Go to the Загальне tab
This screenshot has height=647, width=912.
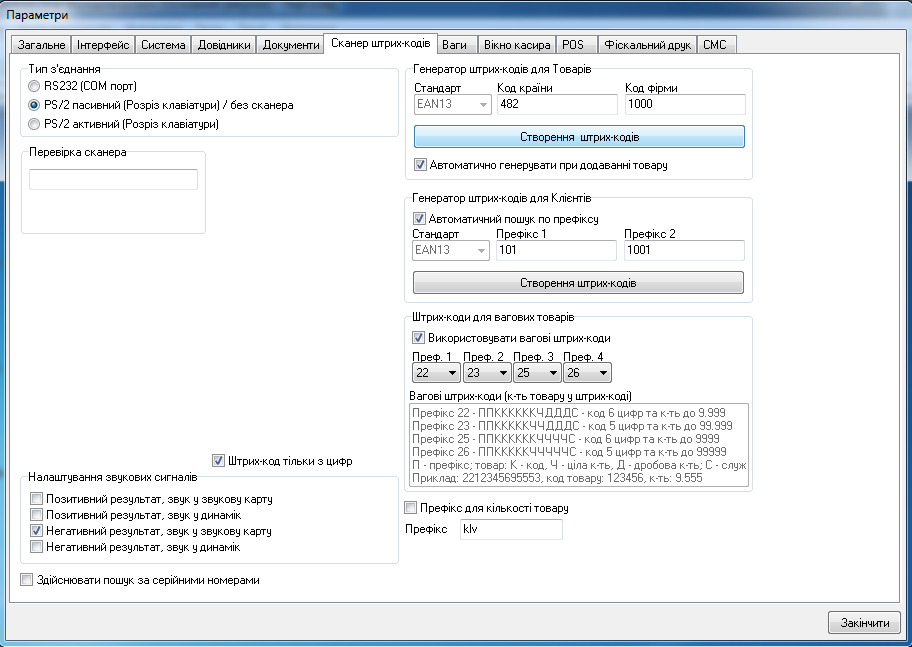pos(39,45)
